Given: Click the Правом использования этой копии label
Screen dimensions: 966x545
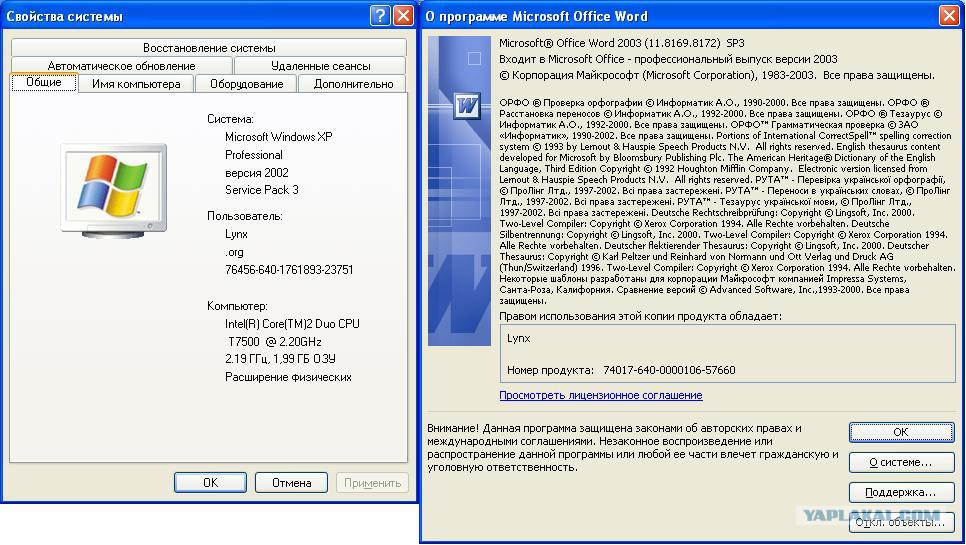Looking at the screenshot, I should [x=641, y=316].
